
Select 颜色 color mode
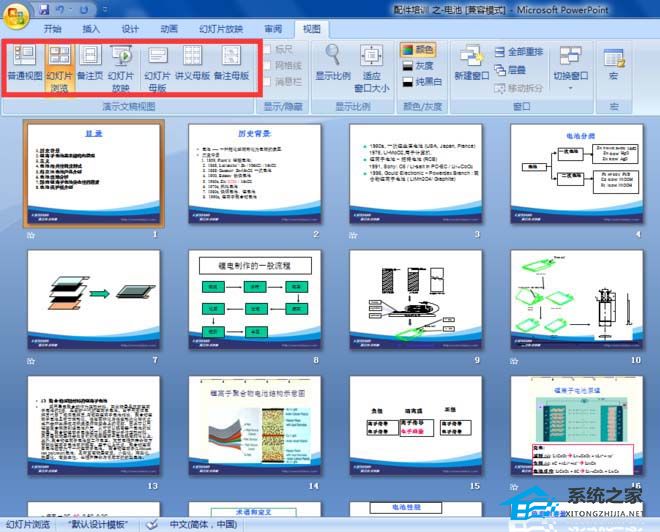click(418, 50)
